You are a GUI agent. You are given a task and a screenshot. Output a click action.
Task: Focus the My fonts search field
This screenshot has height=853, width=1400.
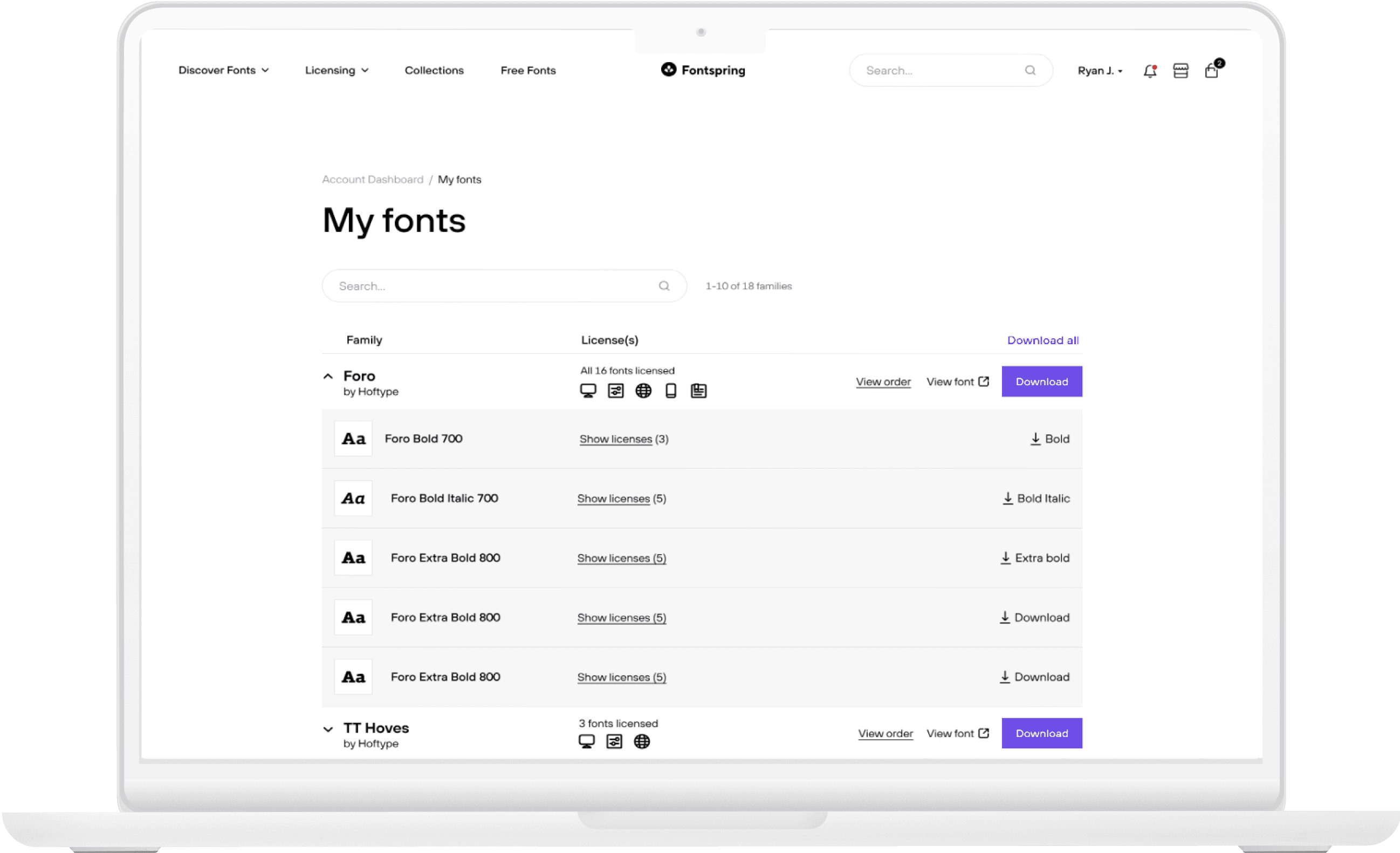coord(504,286)
